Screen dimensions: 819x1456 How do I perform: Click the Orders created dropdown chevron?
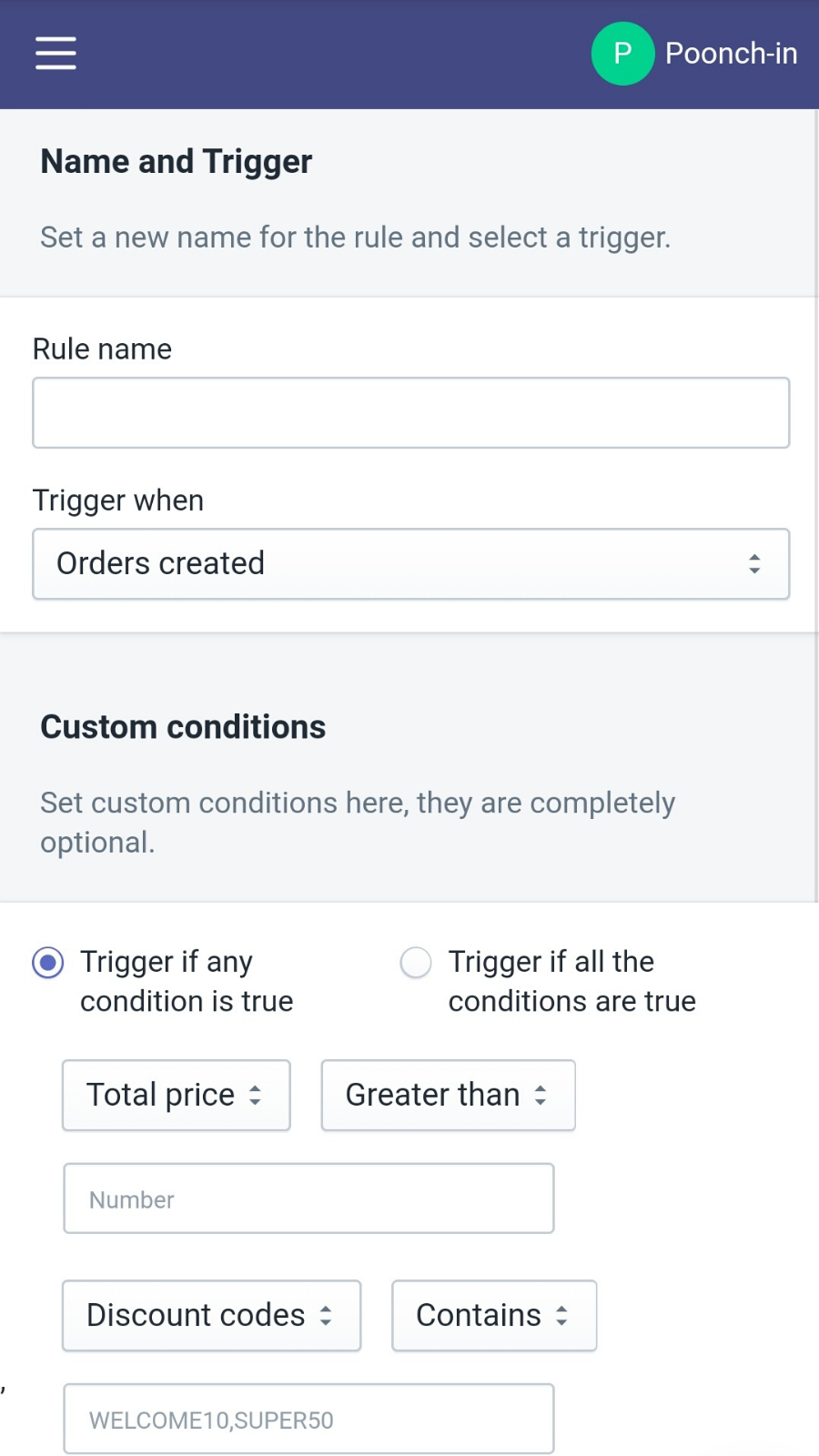tap(755, 563)
